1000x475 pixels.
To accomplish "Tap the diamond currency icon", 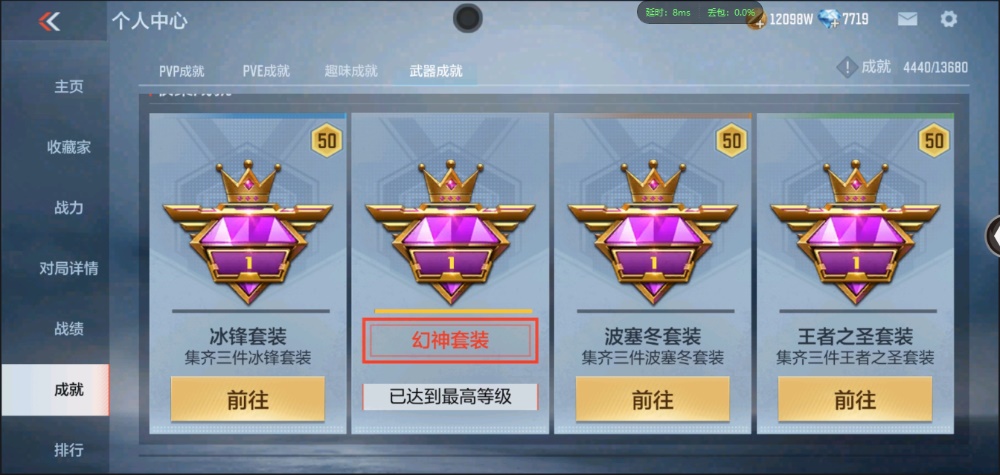I will 828,20.
